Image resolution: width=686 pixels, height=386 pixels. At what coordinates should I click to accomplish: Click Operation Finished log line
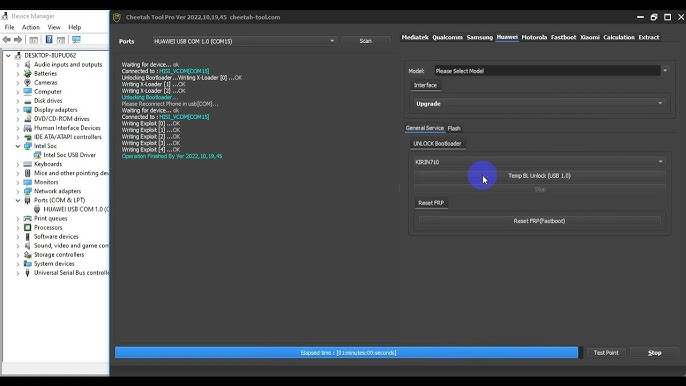[x=172, y=156]
